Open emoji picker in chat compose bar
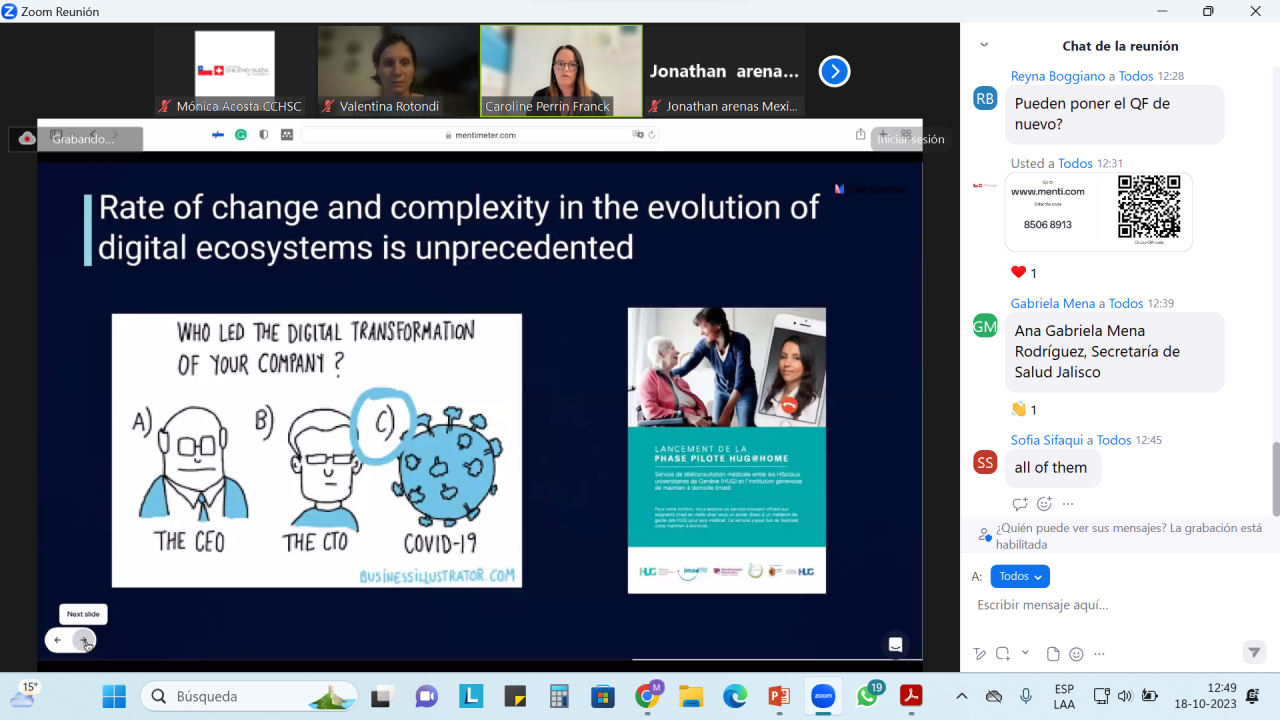 point(1076,654)
